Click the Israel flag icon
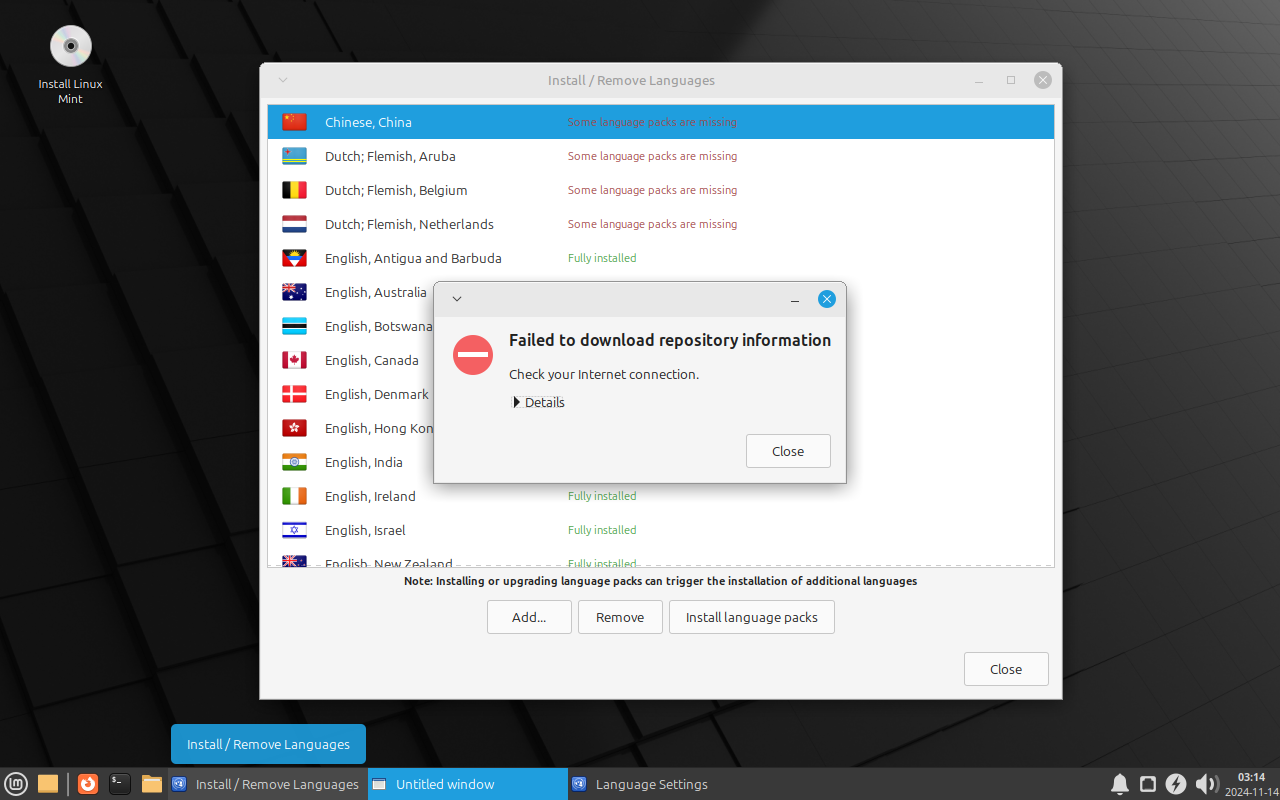This screenshot has width=1280, height=800. (x=294, y=530)
